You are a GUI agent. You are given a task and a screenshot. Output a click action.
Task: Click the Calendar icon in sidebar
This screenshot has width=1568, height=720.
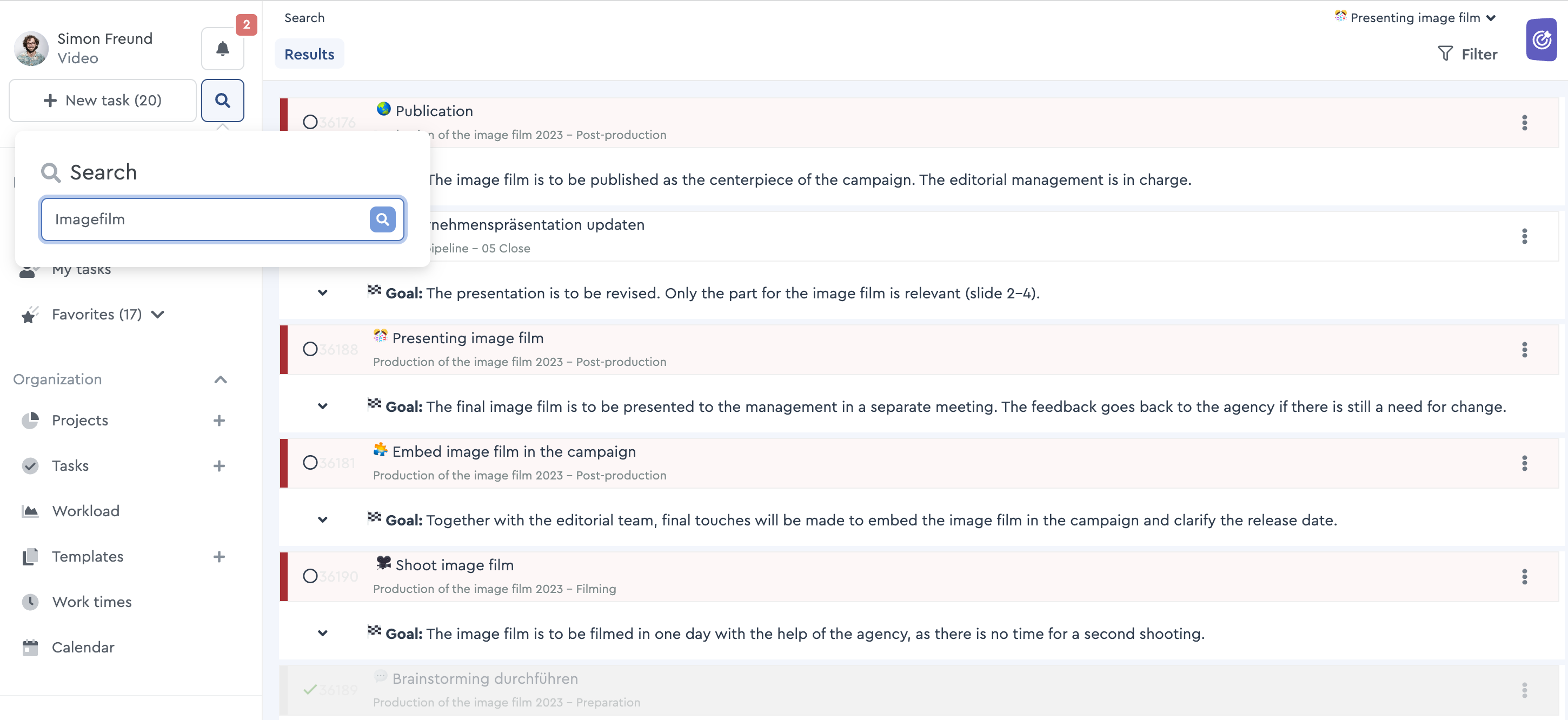tap(30, 648)
